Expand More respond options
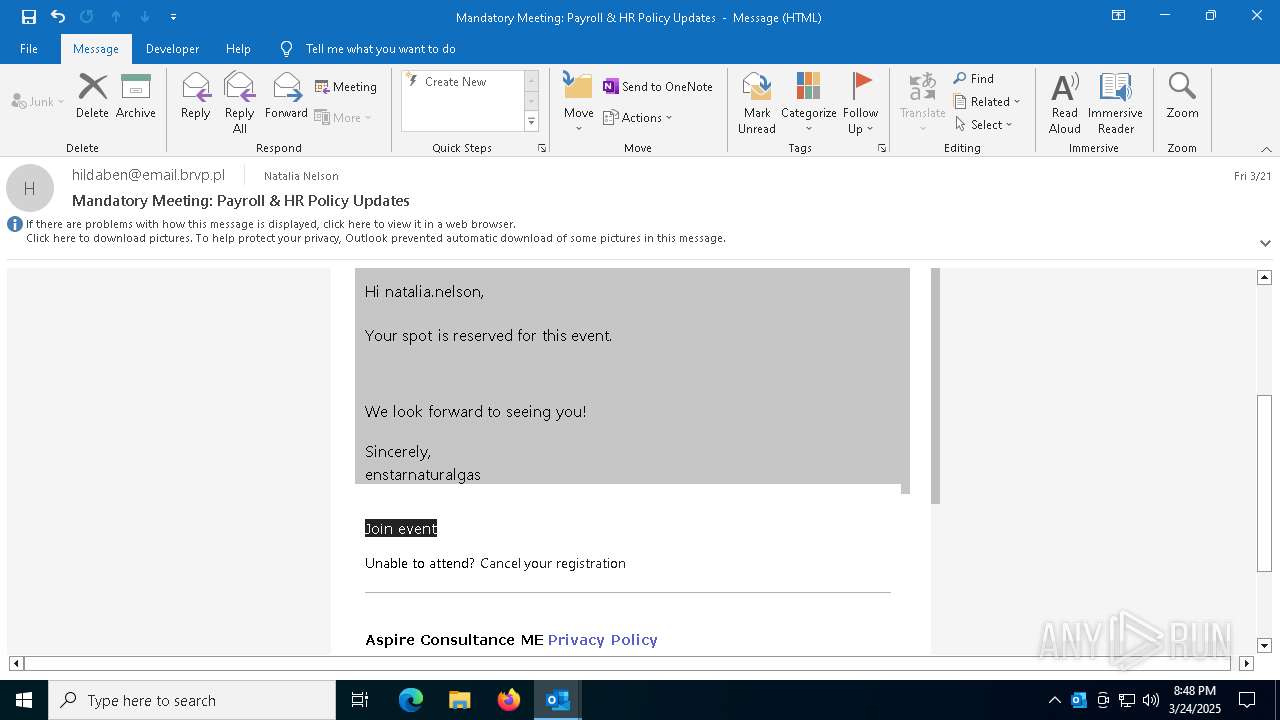This screenshot has height=720, width=1280. (x=343, y=117)
